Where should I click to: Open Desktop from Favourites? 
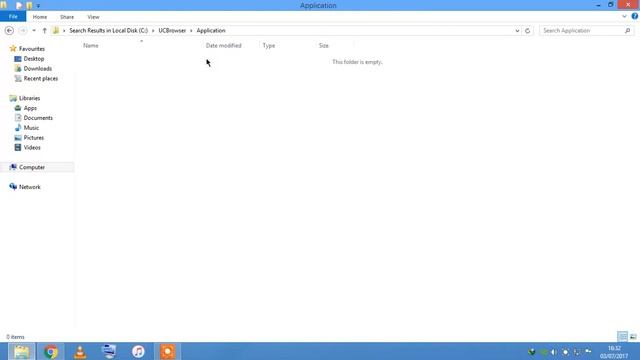coord(33,59)
